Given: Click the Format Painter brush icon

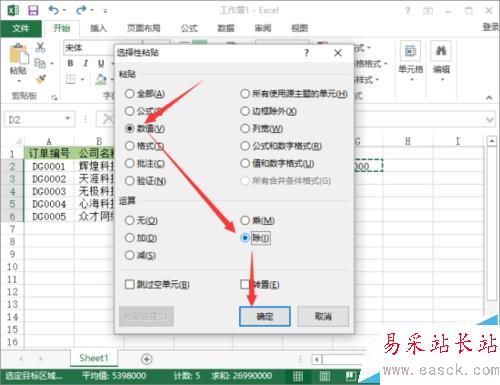Looking at the screenshot, I should [x=40, y=79].
